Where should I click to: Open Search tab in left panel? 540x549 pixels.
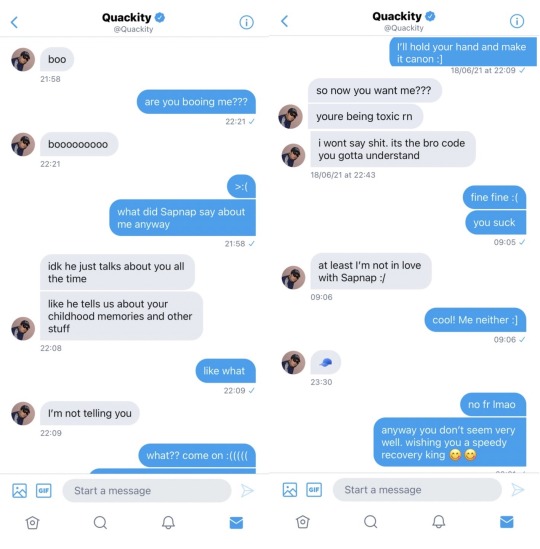[100, 522]
